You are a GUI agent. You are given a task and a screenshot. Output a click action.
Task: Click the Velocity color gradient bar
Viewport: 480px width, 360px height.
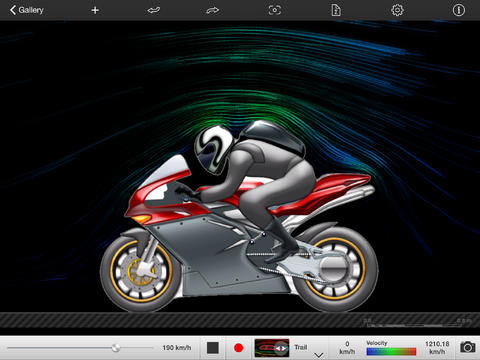pyautogui.click(x=391, y=351)
